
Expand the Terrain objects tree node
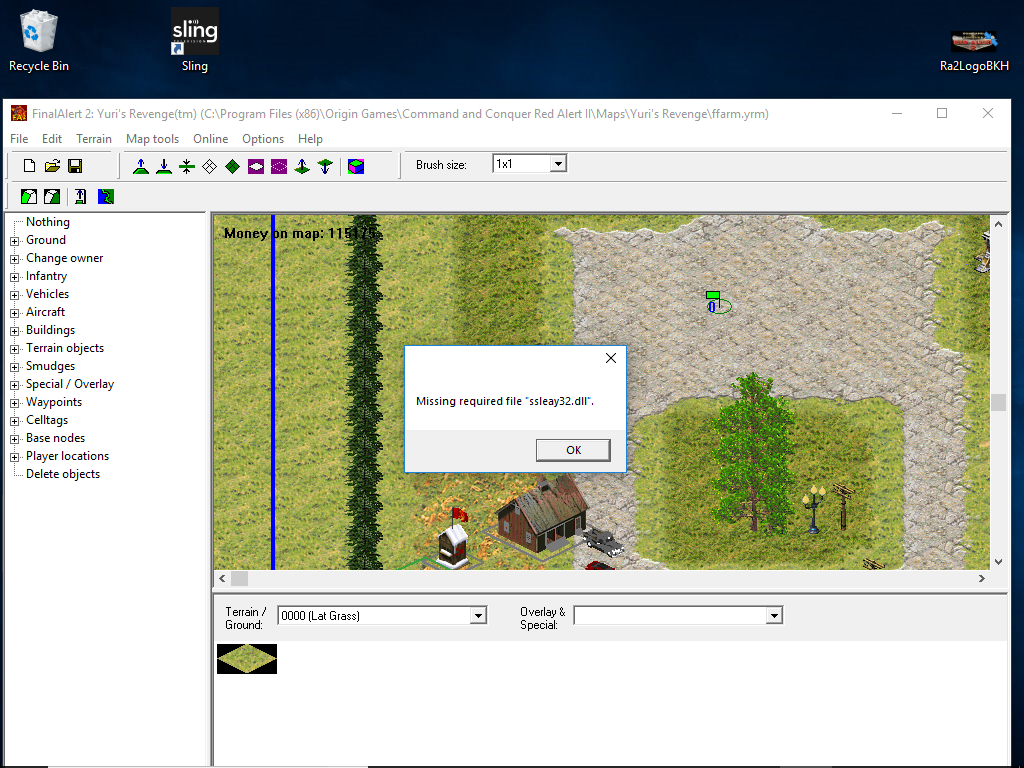[14, 349]
